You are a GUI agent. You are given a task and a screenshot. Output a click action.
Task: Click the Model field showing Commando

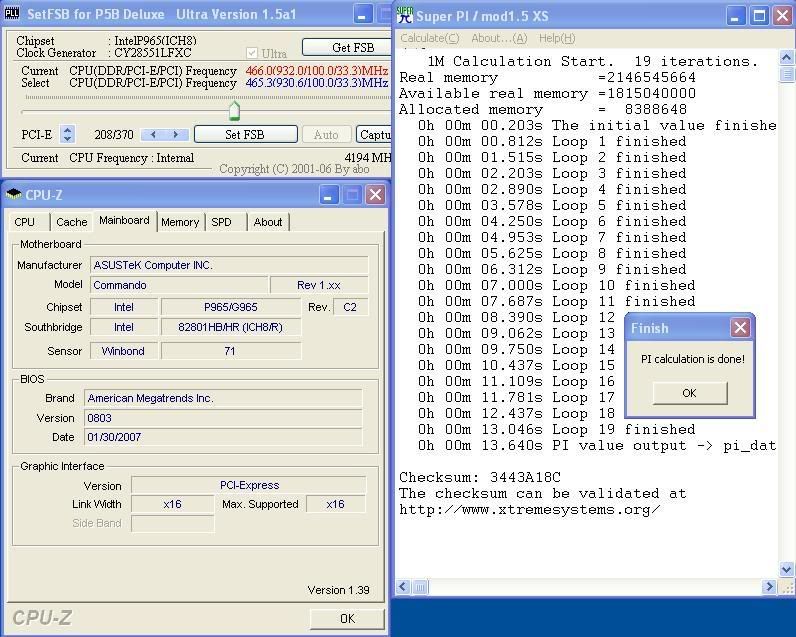coord(179,285)
